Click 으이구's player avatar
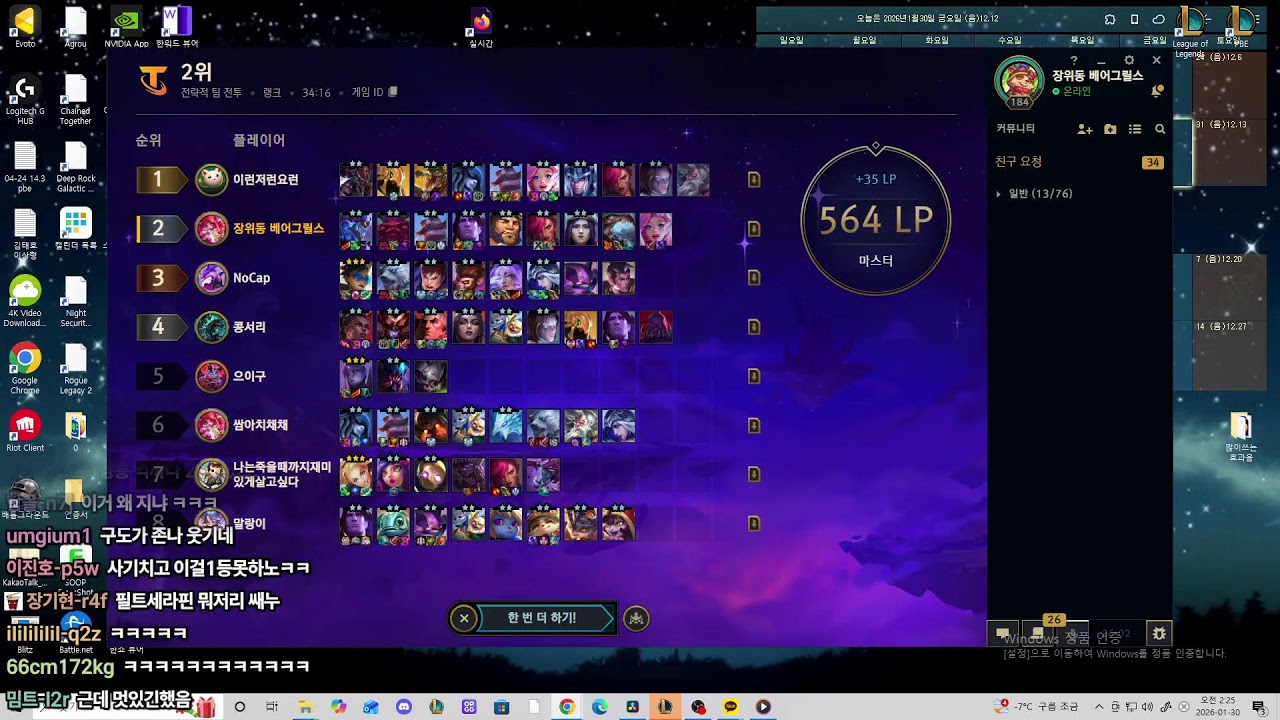The height and width of the screenshot is (720, 1280). coord(211,376)
